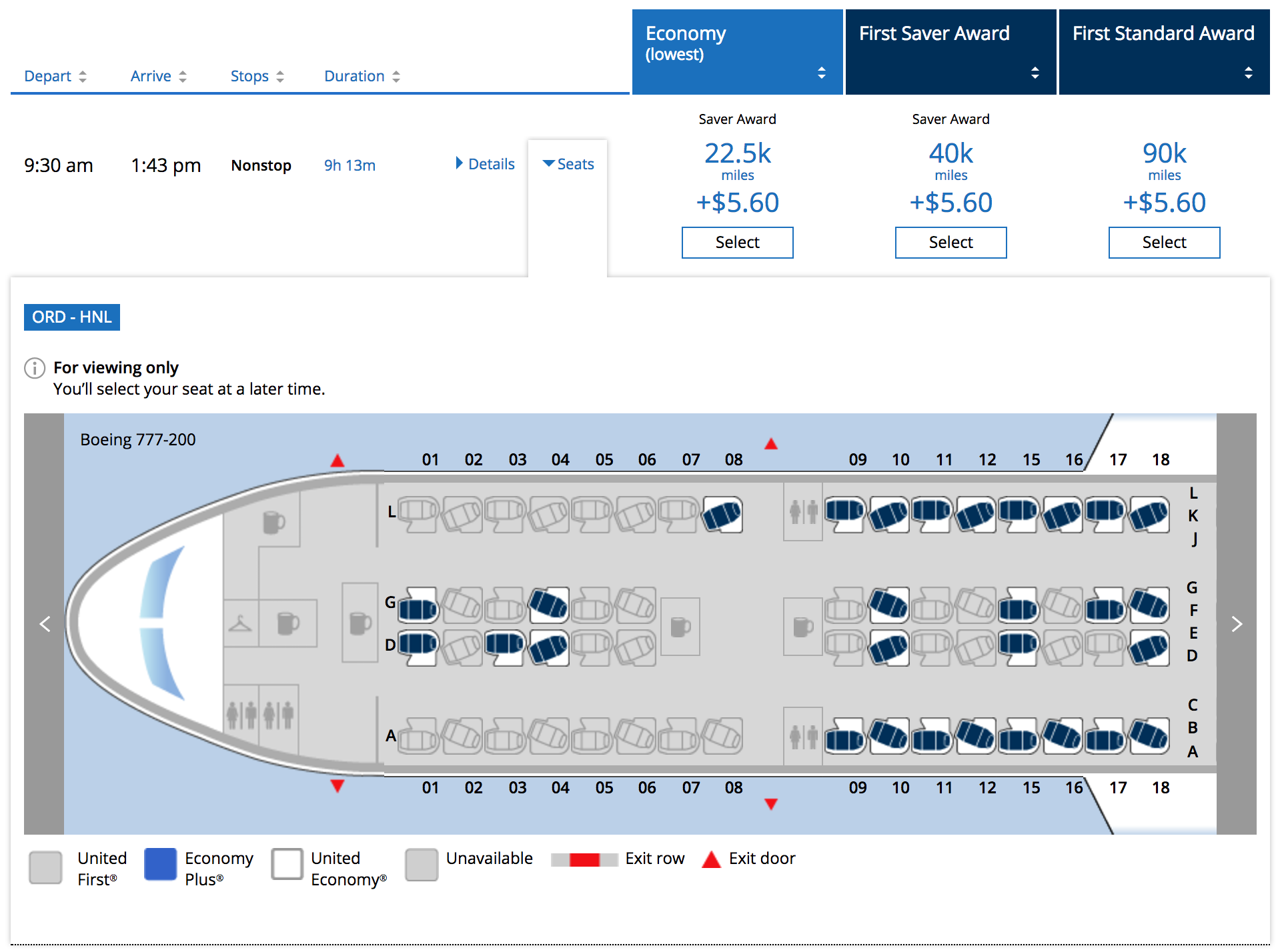Sort by number of Stops
Viewport: 1282px width, 952px height.
pyautogui.click(x=257, y=76)
